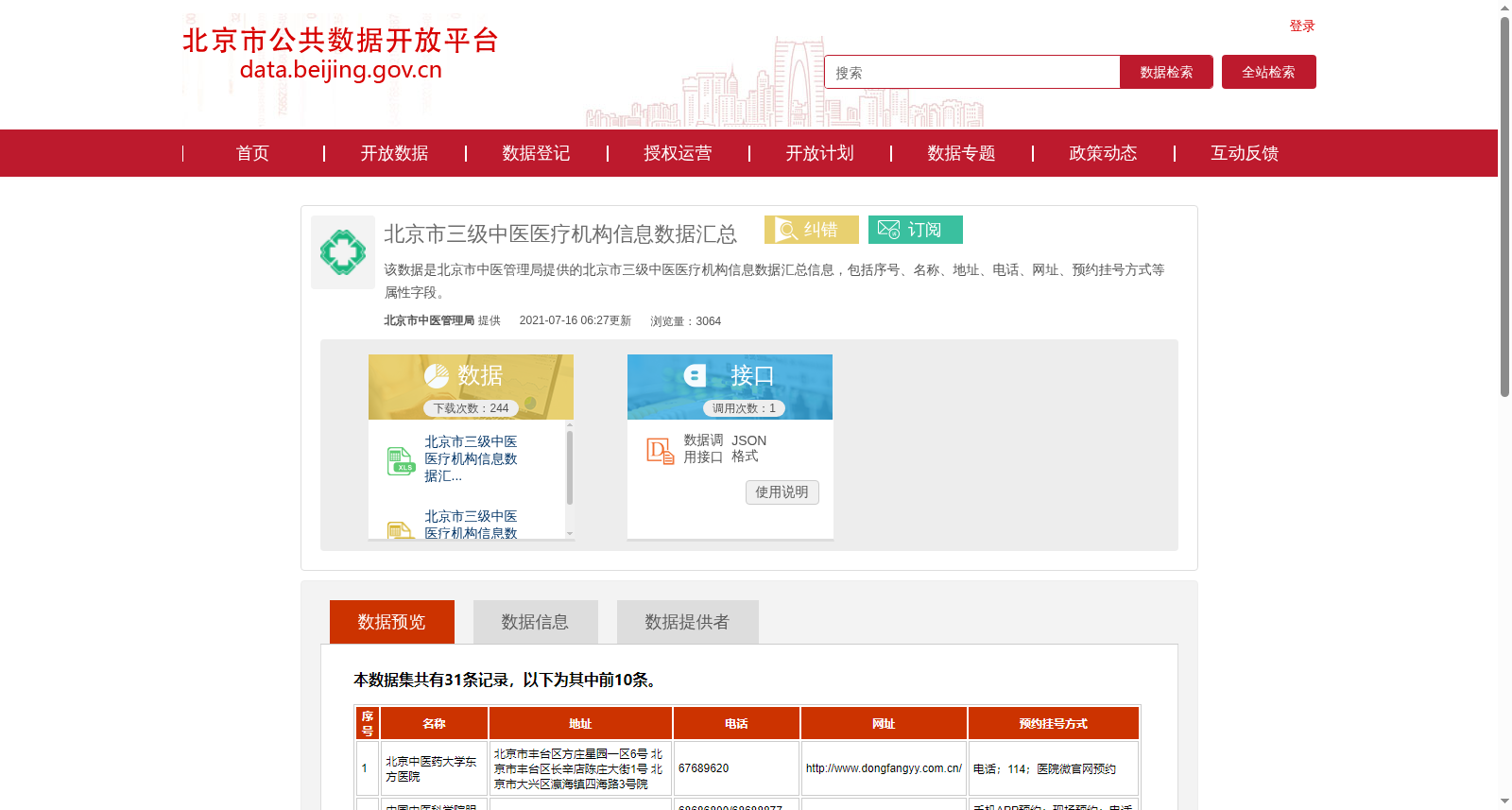
Task: Click the 订阅 button
Action: [916, 230]
